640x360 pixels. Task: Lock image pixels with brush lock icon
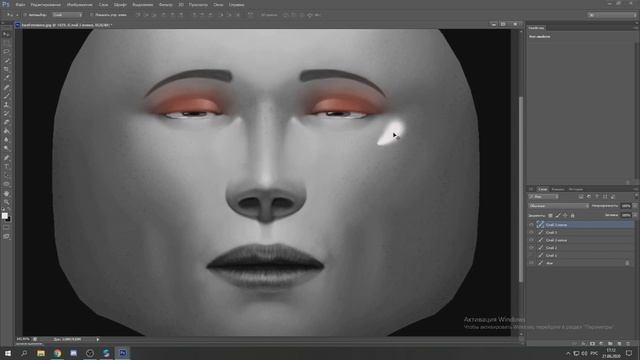pyautogui.click(x=558, y=215)
